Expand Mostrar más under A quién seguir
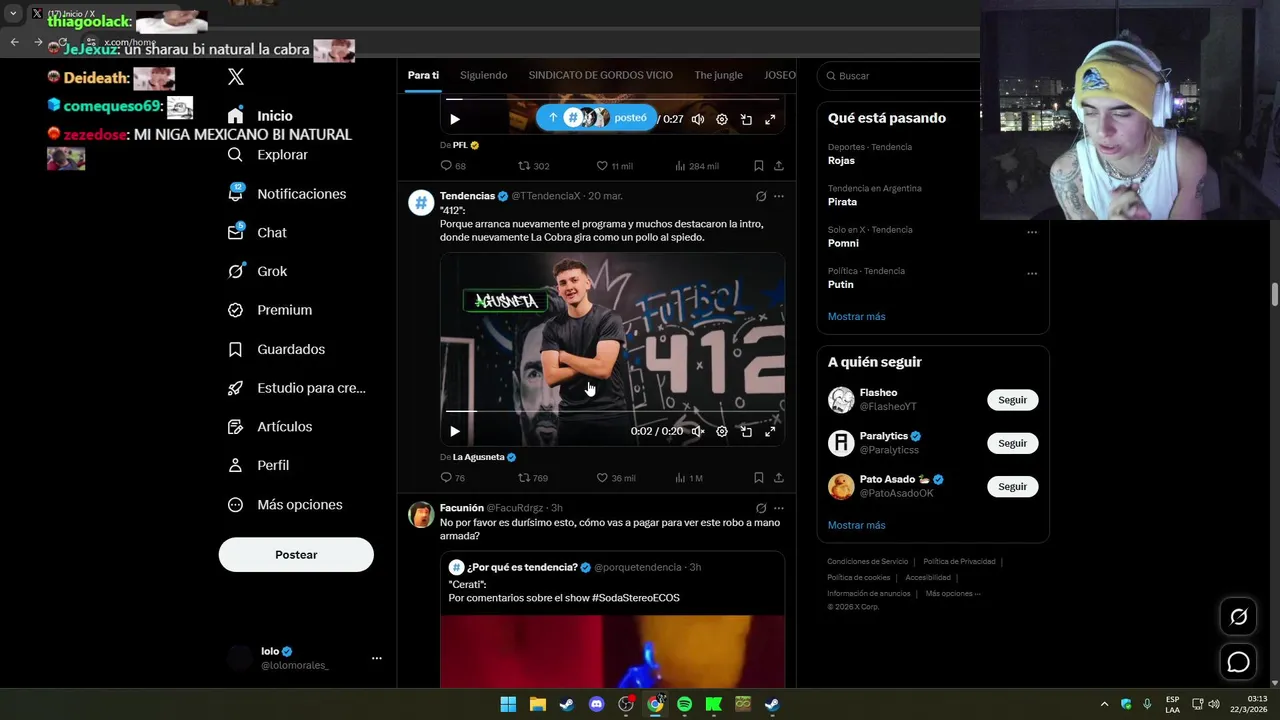Screen dimensions: 1280x720 point(856,525)
